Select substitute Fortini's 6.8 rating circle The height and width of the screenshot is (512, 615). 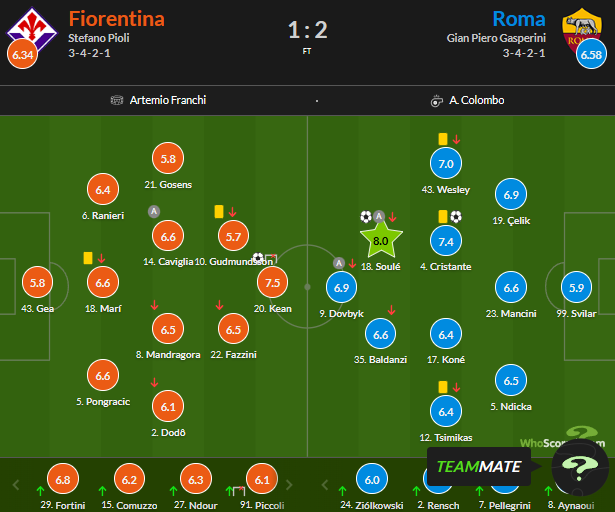point(64,481)
